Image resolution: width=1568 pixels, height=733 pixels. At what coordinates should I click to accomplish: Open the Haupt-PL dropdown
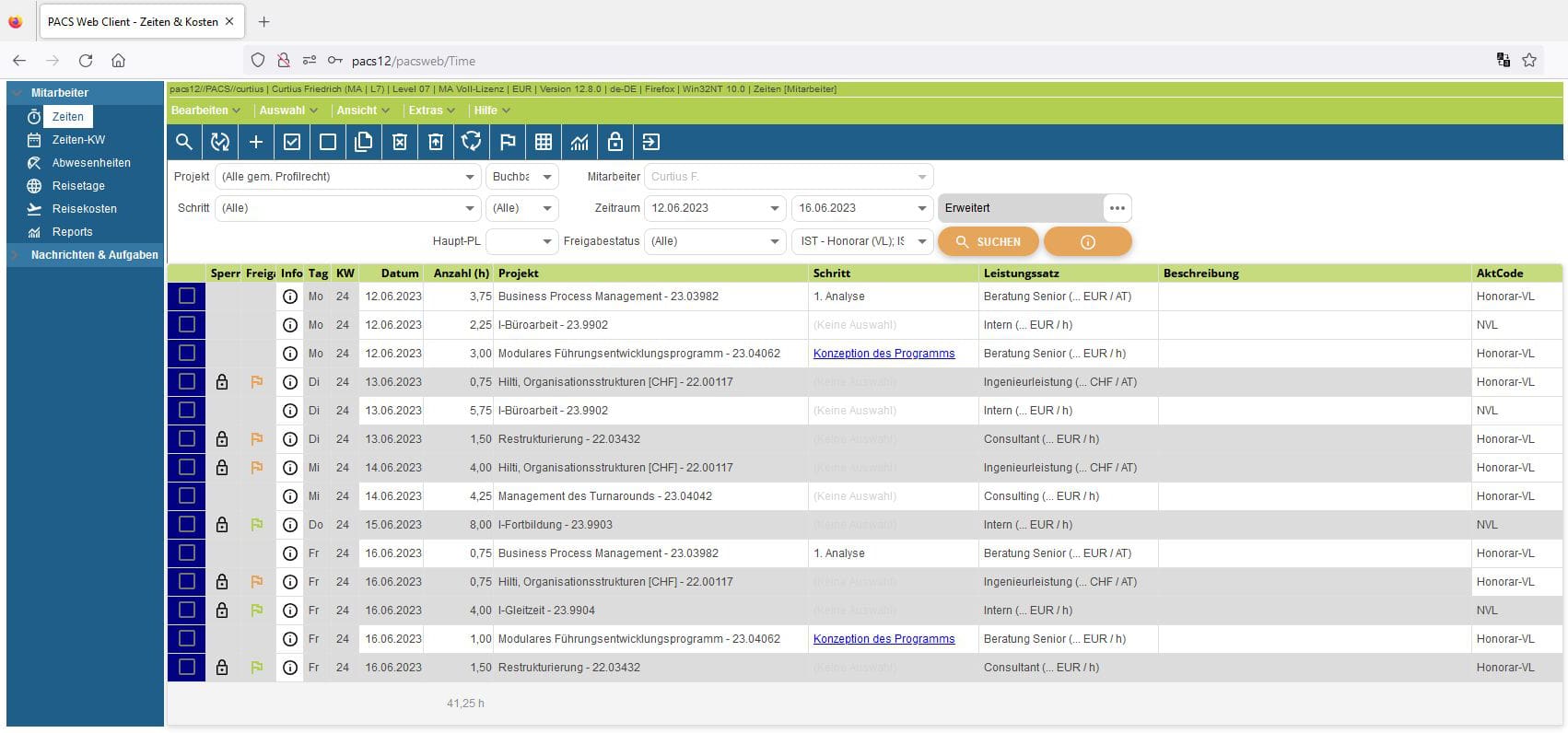pos(522,241)
